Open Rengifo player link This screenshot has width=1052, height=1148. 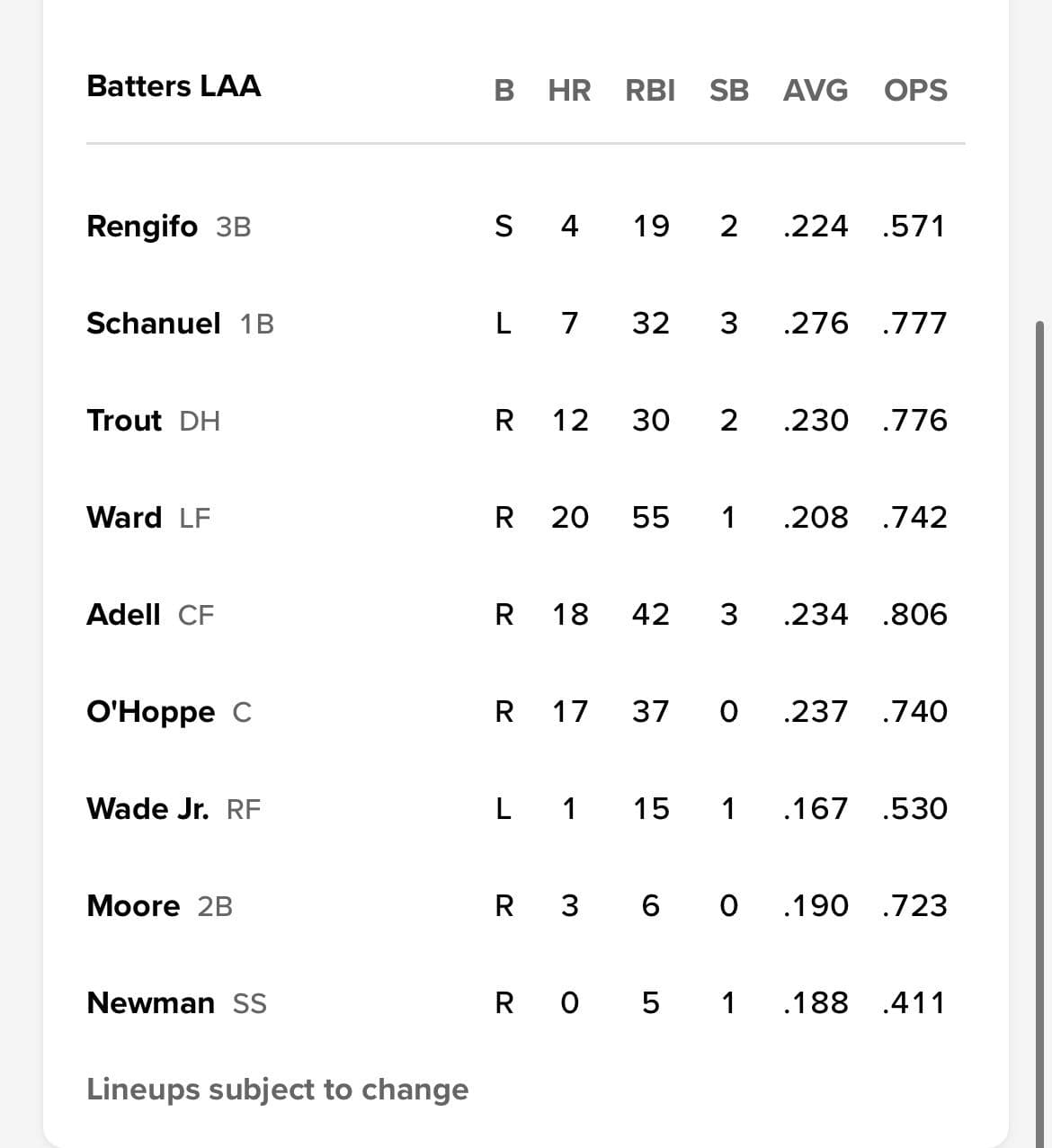[141, 226]
